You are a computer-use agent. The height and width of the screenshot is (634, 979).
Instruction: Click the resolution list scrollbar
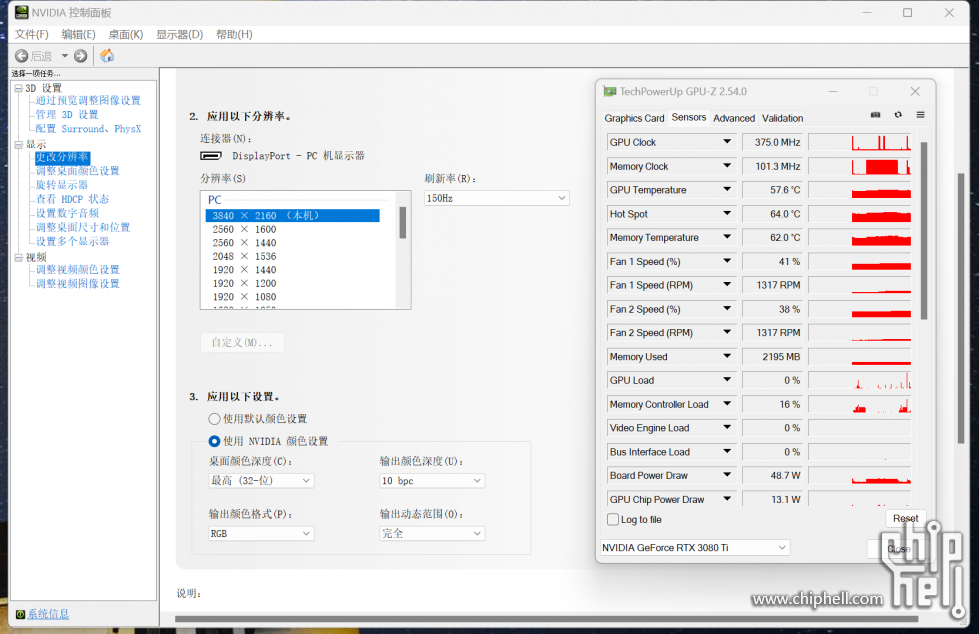point(403,222)
